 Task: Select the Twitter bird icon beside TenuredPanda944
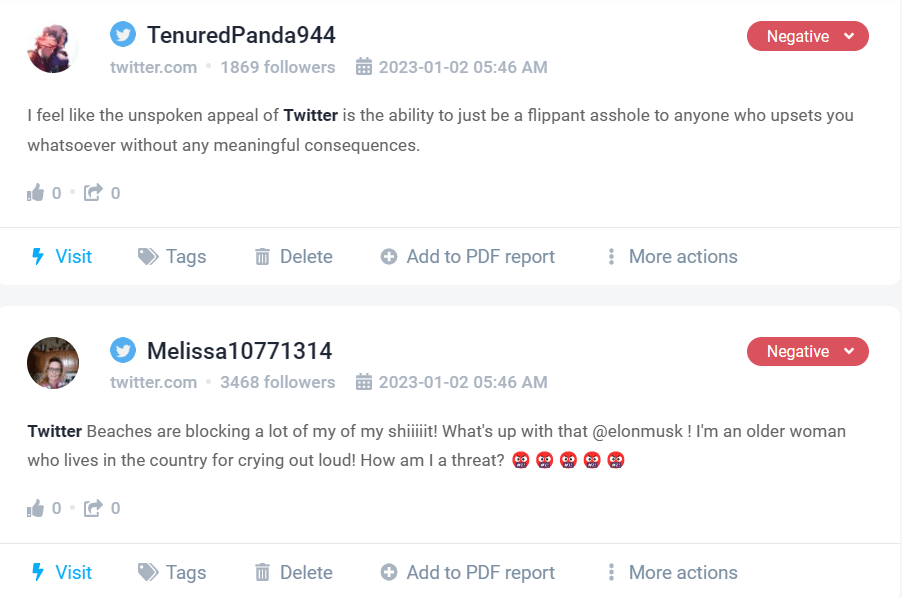coord(122,33)
